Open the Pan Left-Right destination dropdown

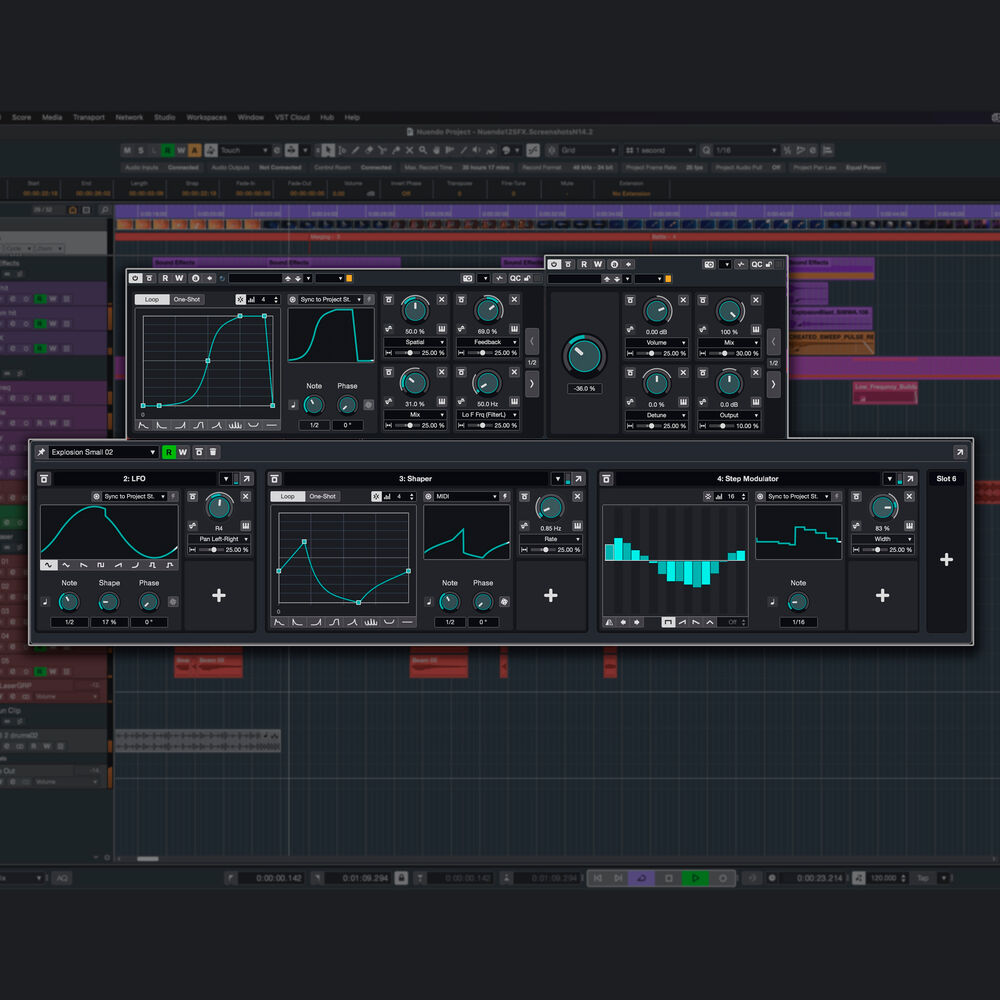pos(218,539)
